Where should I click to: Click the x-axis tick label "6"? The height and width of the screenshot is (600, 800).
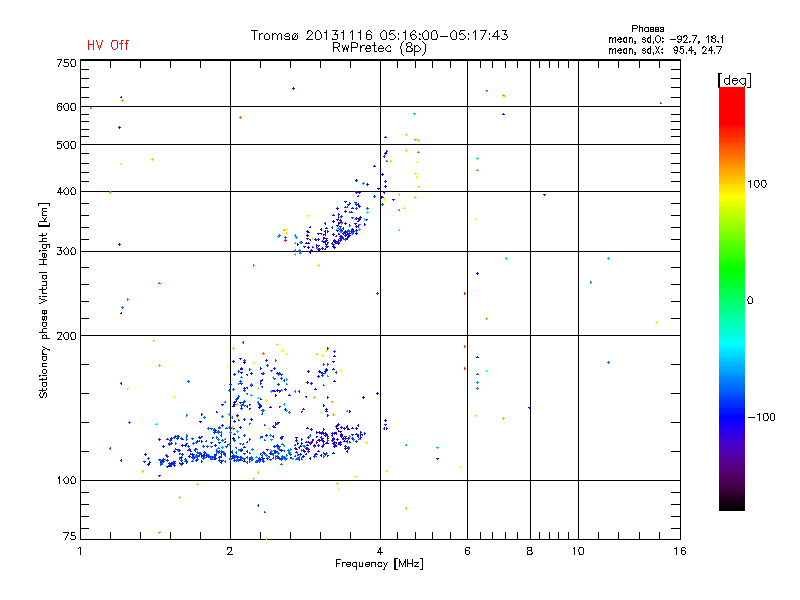click(x=467, y=551)
